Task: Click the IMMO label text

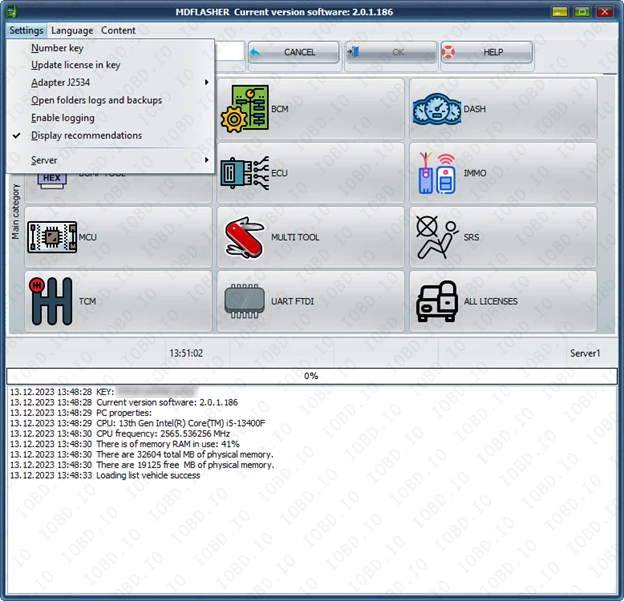Action: click(475, 173)
